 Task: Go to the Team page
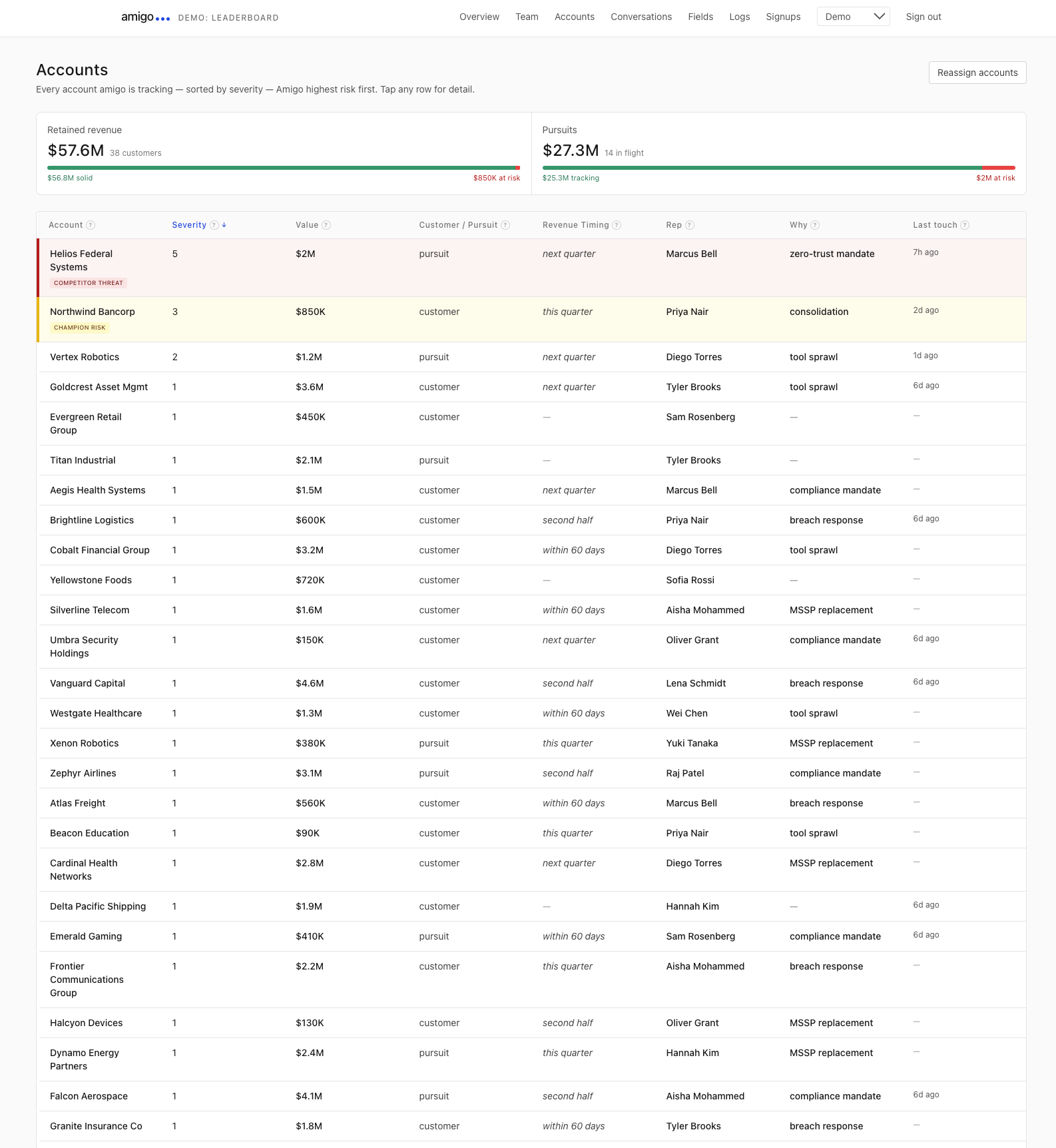527,17
